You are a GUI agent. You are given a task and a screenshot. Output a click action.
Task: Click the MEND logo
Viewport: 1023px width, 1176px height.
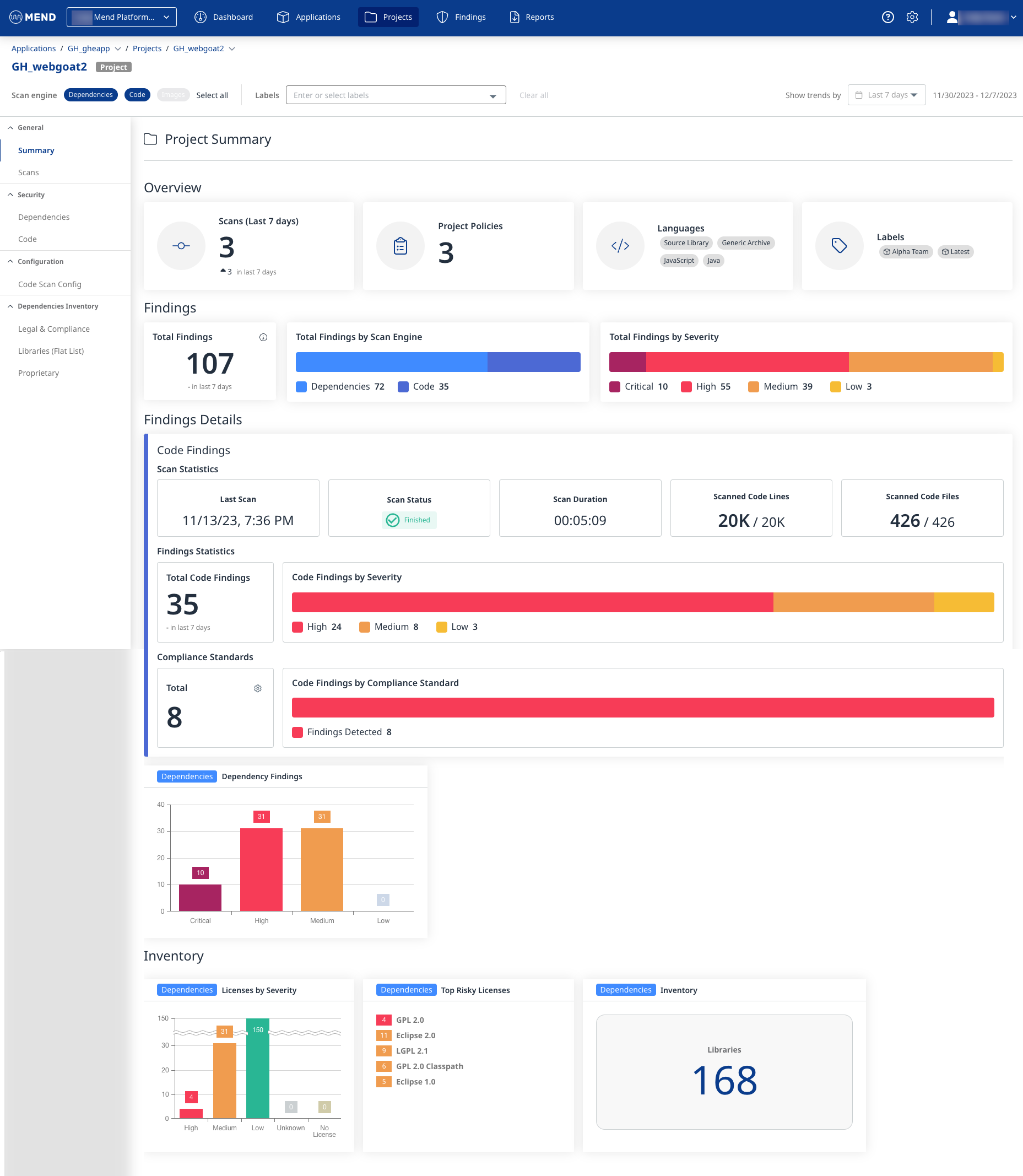point(33,17)
